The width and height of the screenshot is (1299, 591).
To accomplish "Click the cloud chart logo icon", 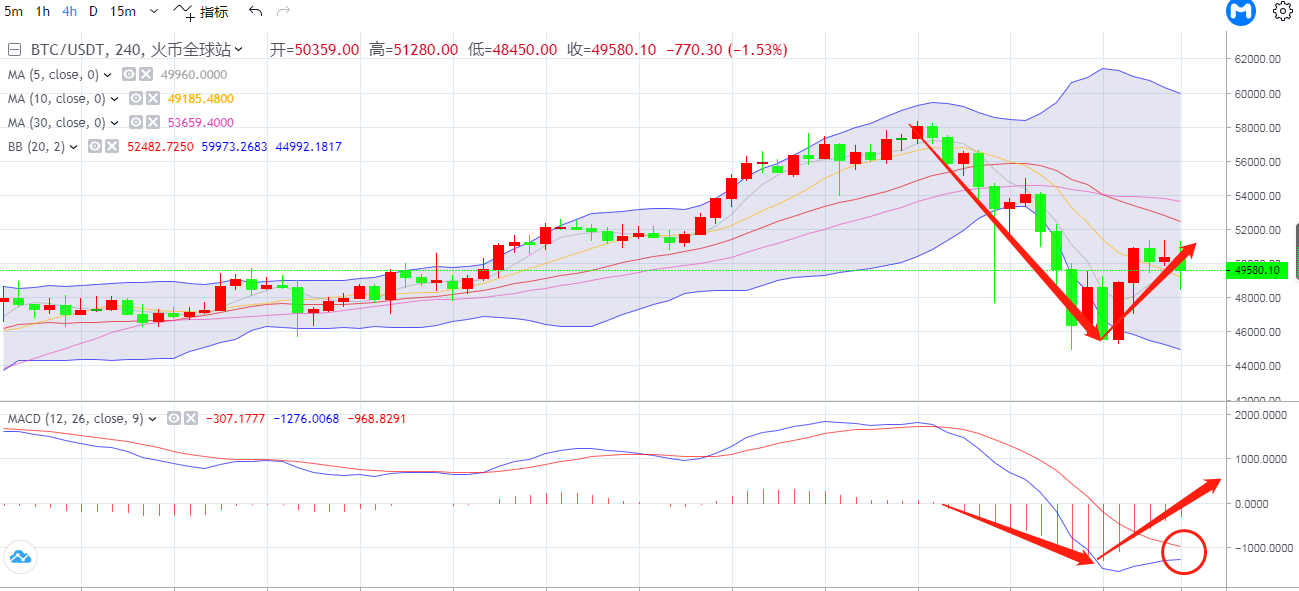I will (20, 557).
